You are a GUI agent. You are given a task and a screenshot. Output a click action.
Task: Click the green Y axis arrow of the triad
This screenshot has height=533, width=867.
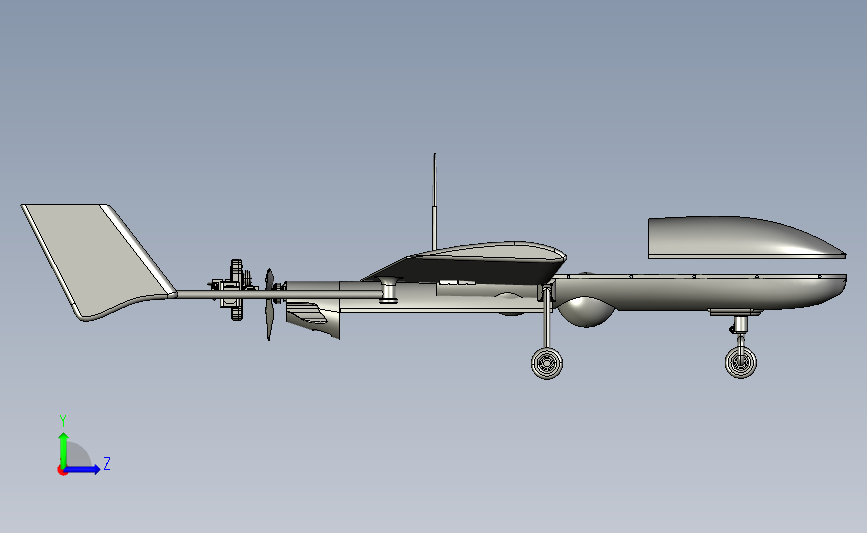click(x=64, y=449)
